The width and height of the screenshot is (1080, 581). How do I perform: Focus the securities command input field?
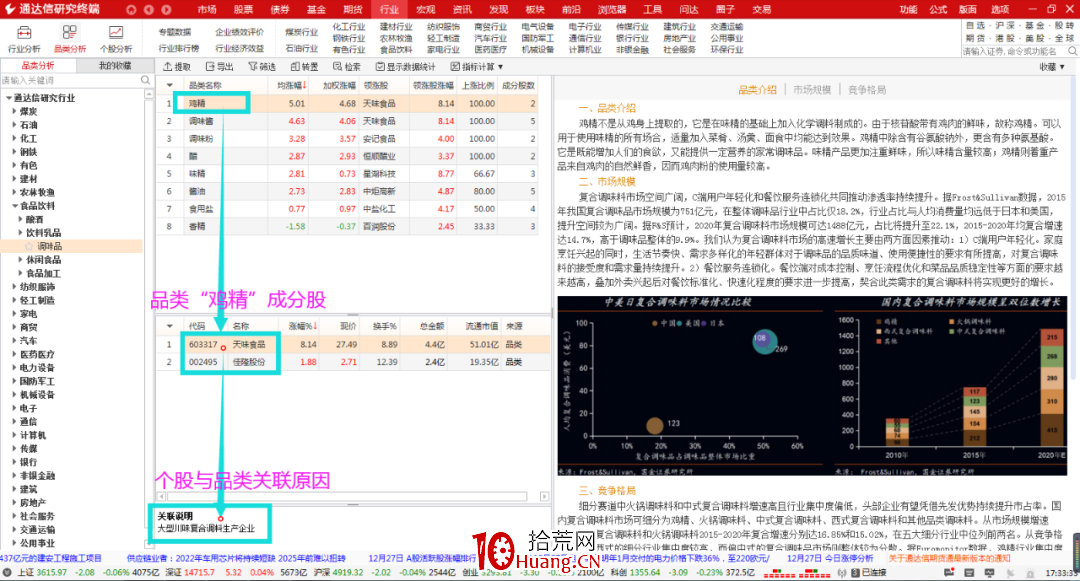tap(1014, 52)
